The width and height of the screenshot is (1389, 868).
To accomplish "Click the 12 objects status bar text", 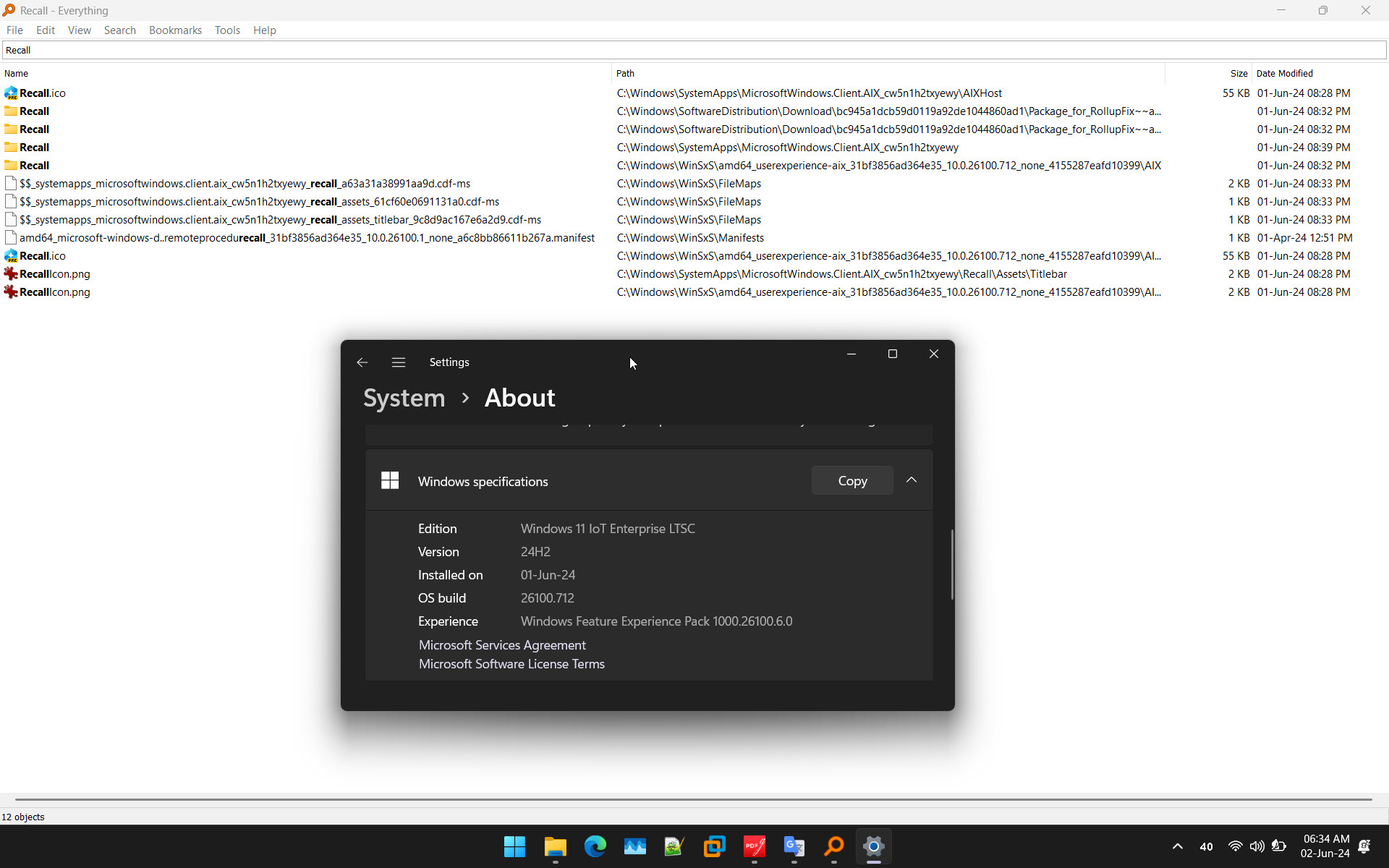I will pos(23,817).
